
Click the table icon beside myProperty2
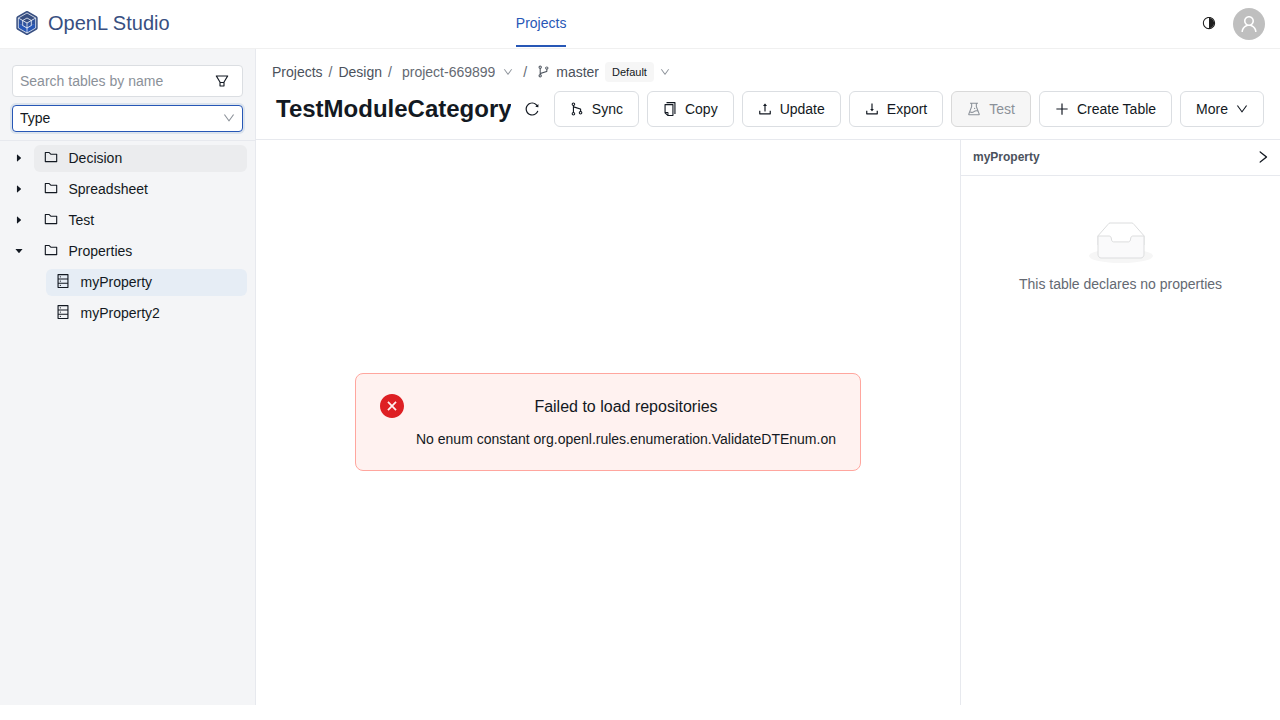(63, 313)
